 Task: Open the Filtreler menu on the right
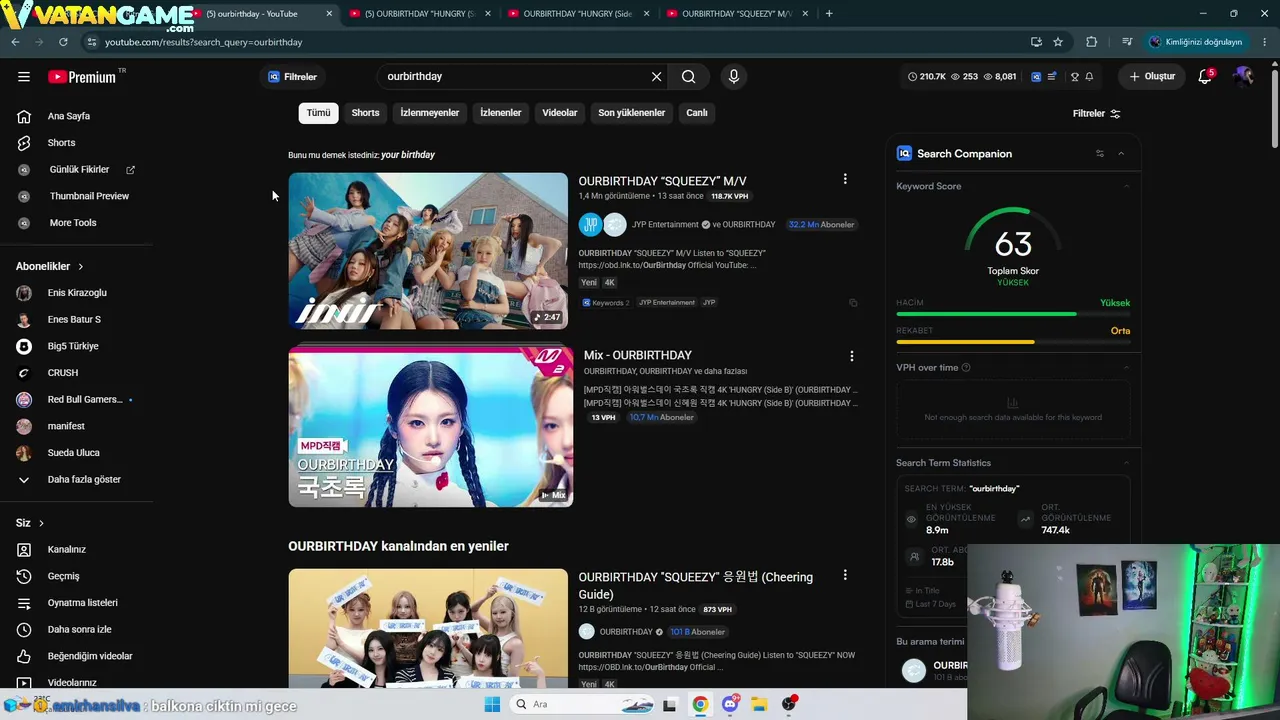coord(1096,114)
